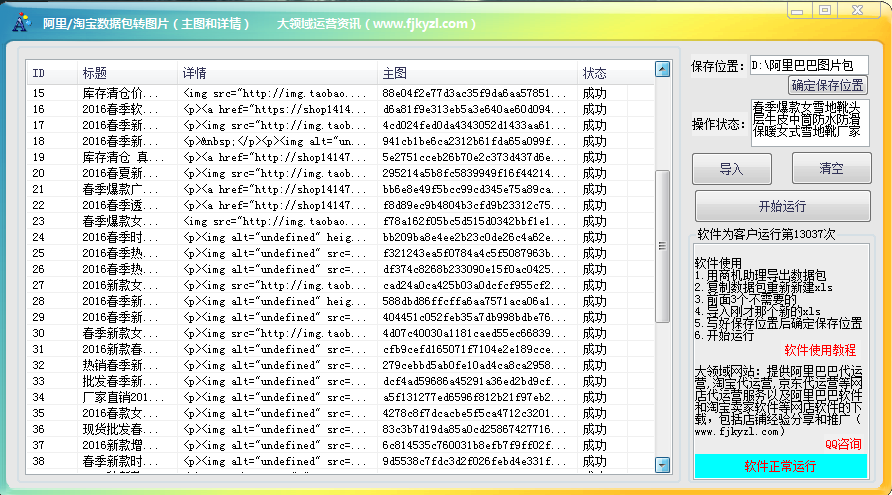The width and height of the screenshot is (892, 495).
Task: Close the application window
Action: click(860, 10)
